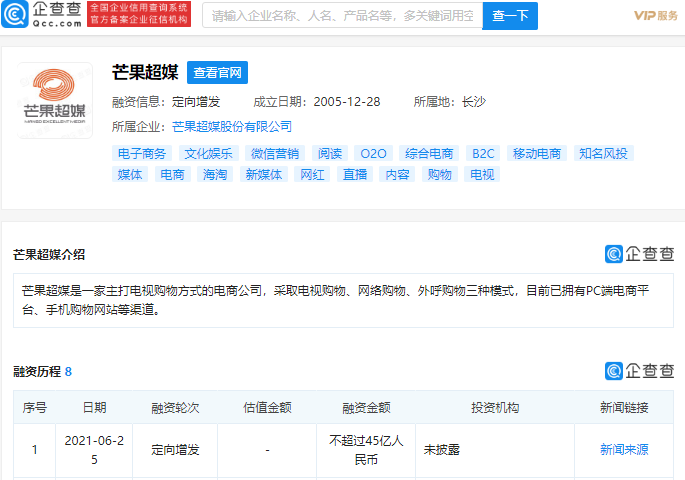This screenshot has height=480, width=685.
Task: Open the 芒果超媒 company logo thumbnail
Action: pos(55,100)
